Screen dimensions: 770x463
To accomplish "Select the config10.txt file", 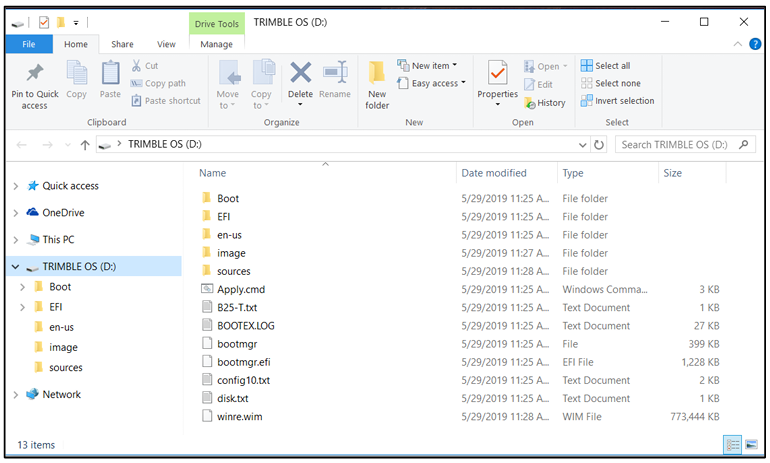I will click(x=244, y=381).
